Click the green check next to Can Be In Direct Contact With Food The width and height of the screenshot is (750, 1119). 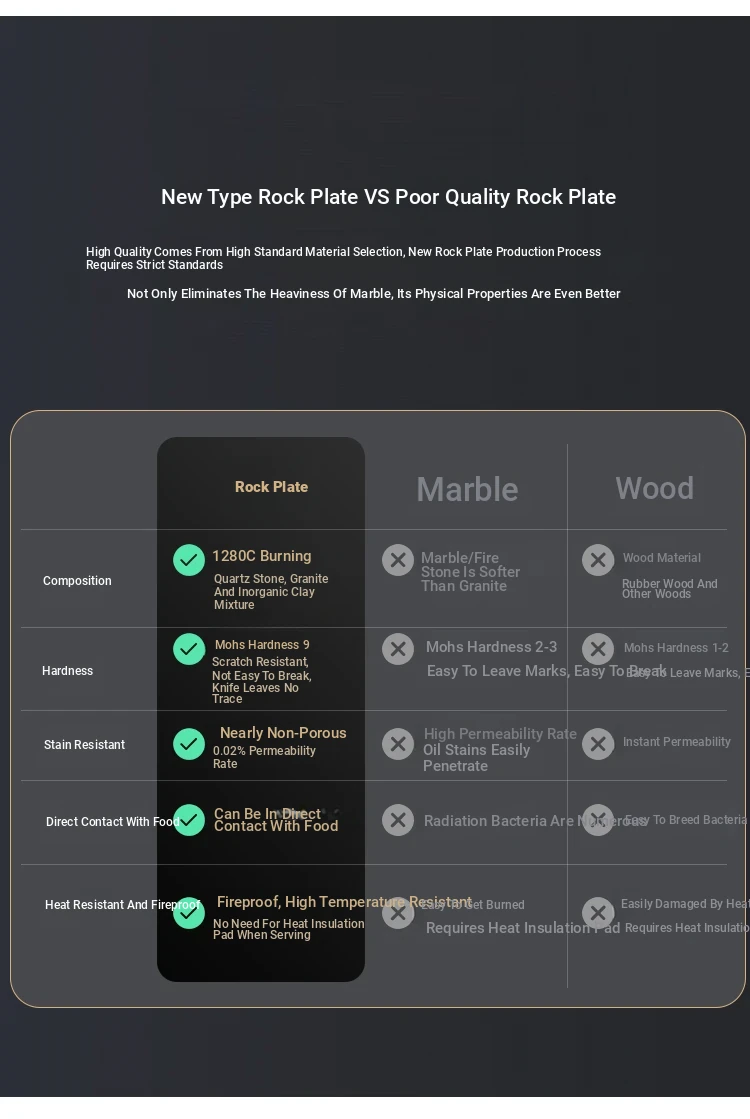pyautogui.click(x=189, y=820)
